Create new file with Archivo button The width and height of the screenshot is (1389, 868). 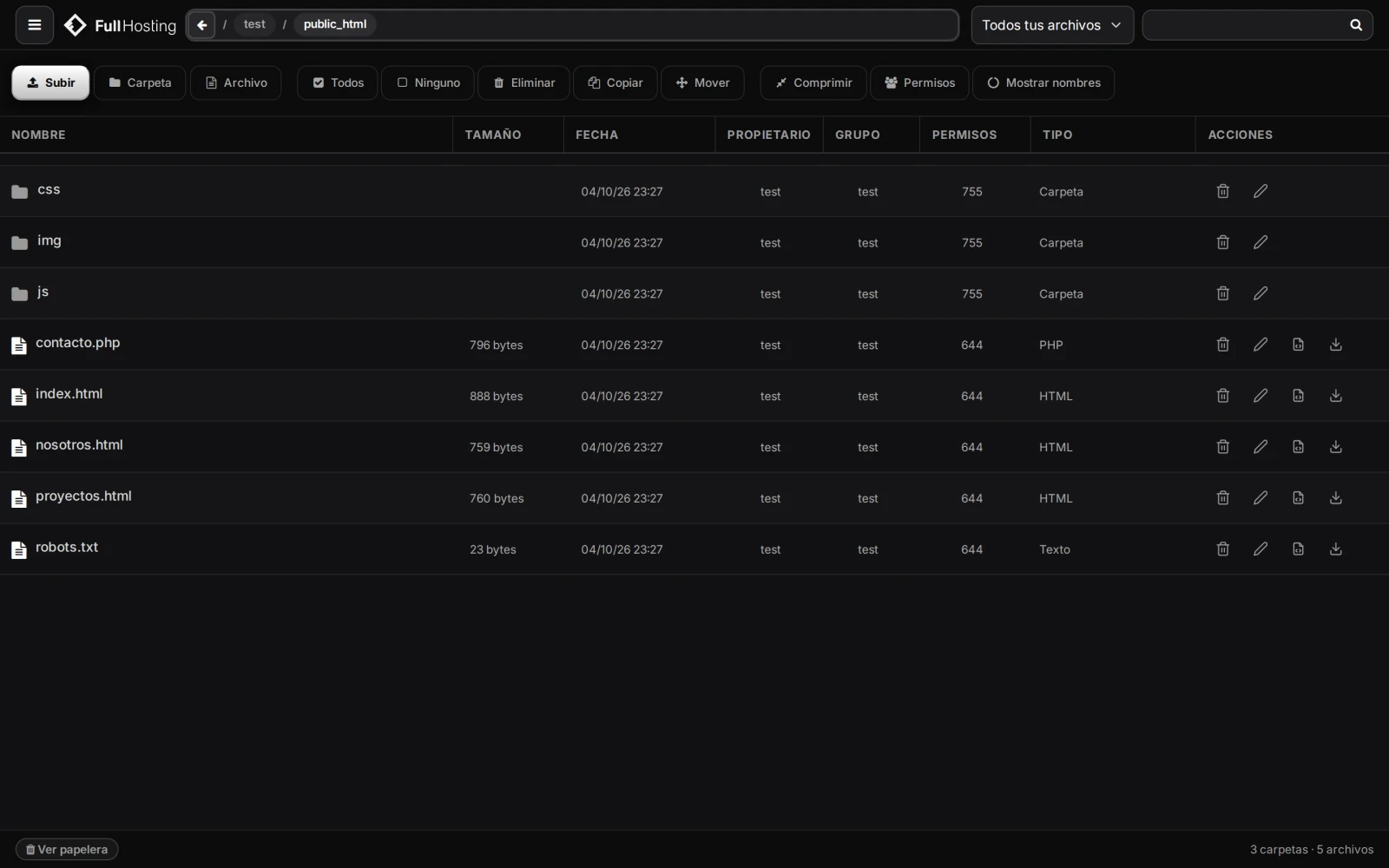click(236, 83)
